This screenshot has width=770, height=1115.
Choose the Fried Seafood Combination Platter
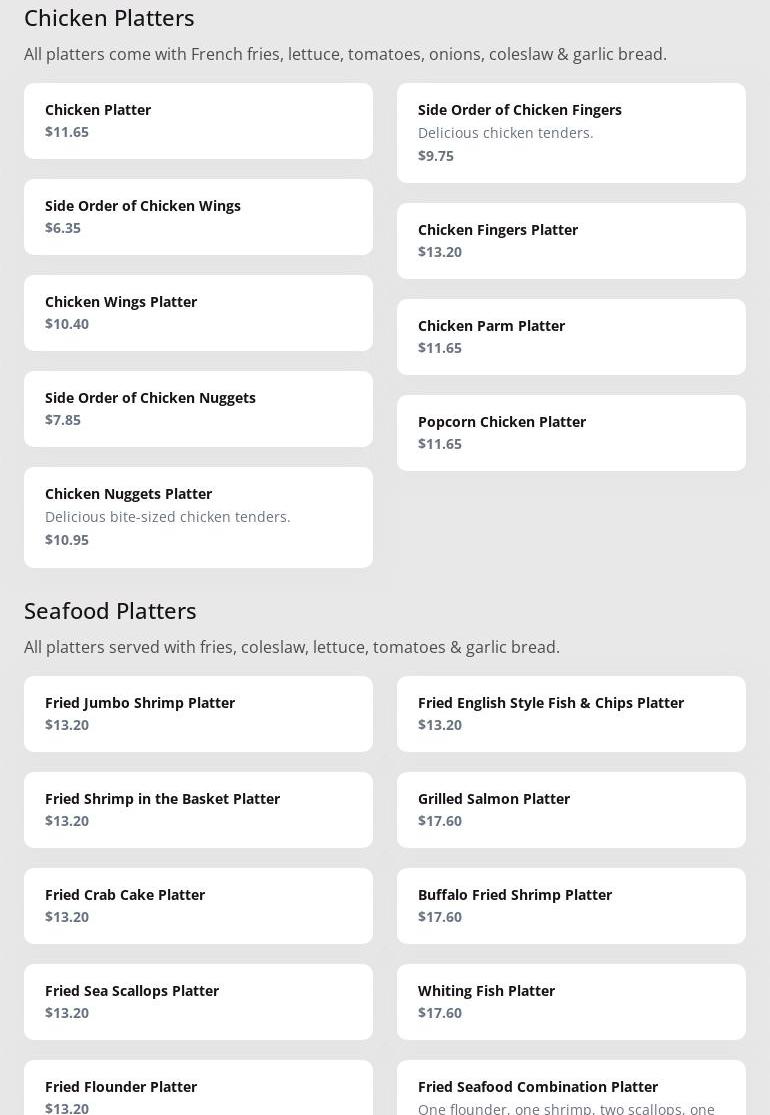(571, 1092)
